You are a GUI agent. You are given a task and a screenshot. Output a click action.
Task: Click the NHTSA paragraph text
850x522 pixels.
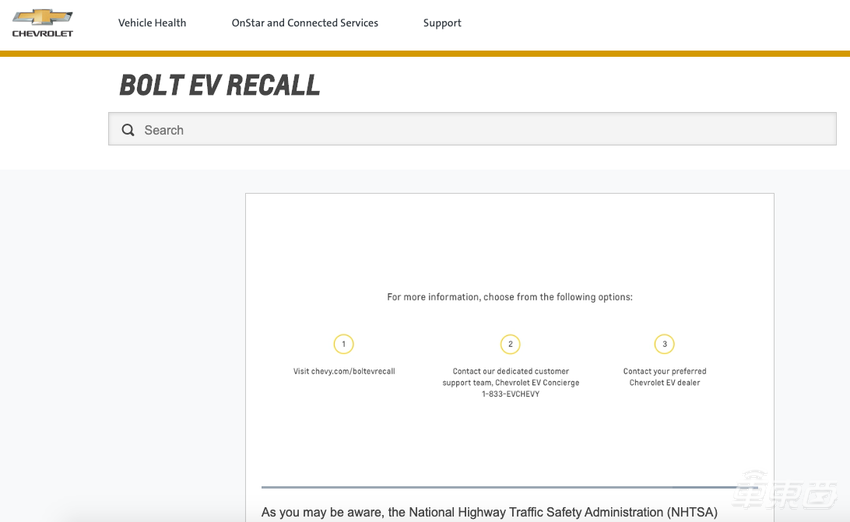click(x=489, y=512)
